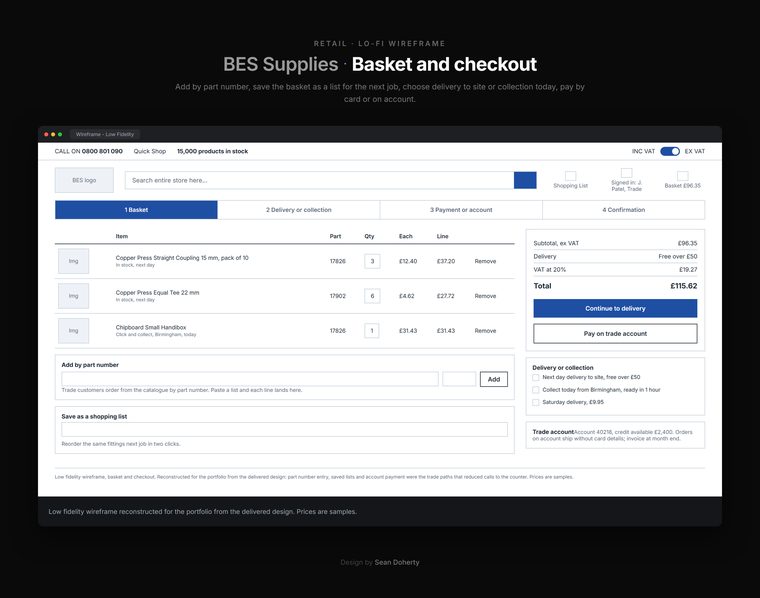This screenshot has width=760, height=598.
Task: Remove Copper Press Equal Tee 22 mm
Action: (485, 296)
